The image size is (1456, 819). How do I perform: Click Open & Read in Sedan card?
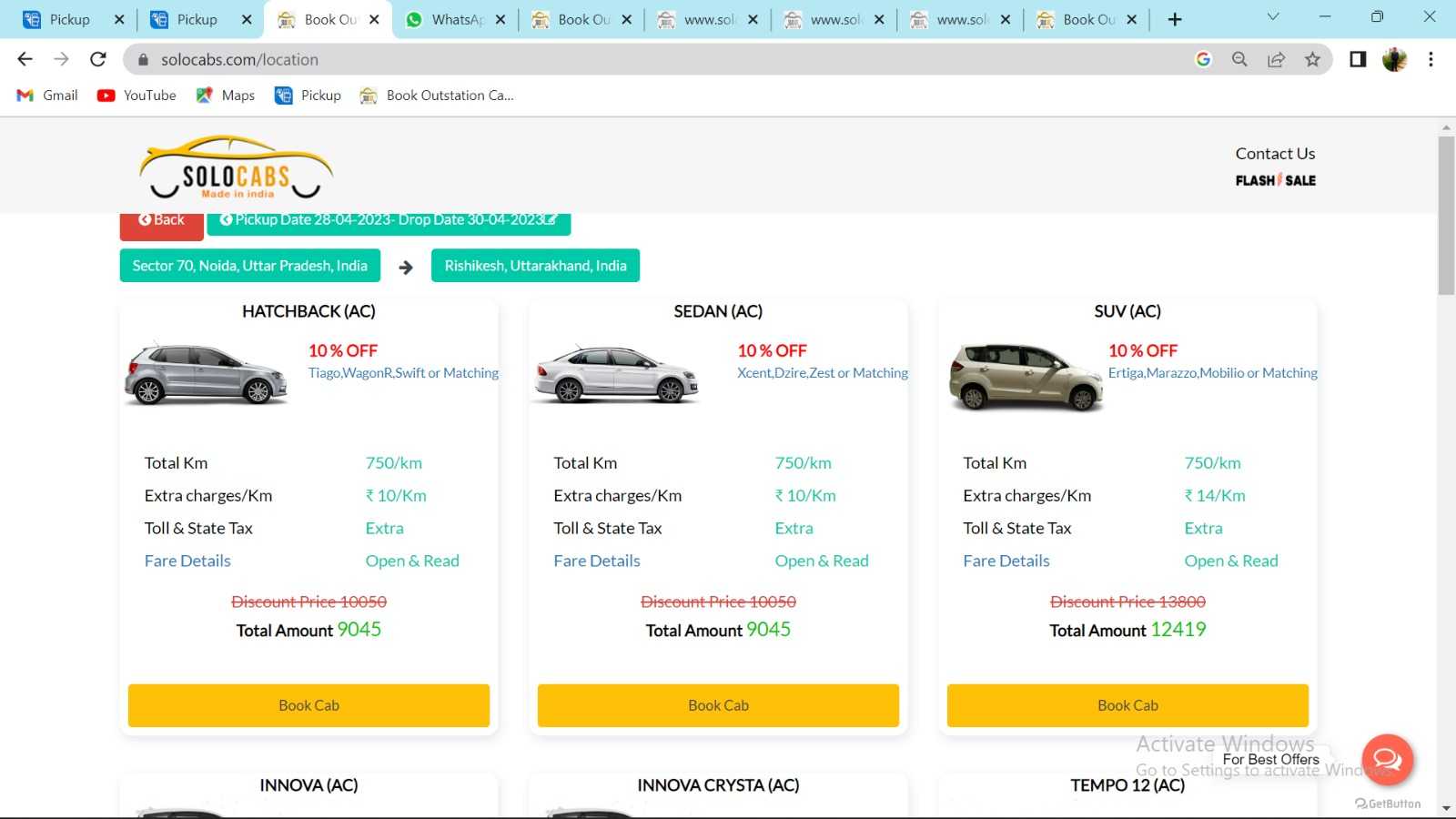click(x=822, y=561)
